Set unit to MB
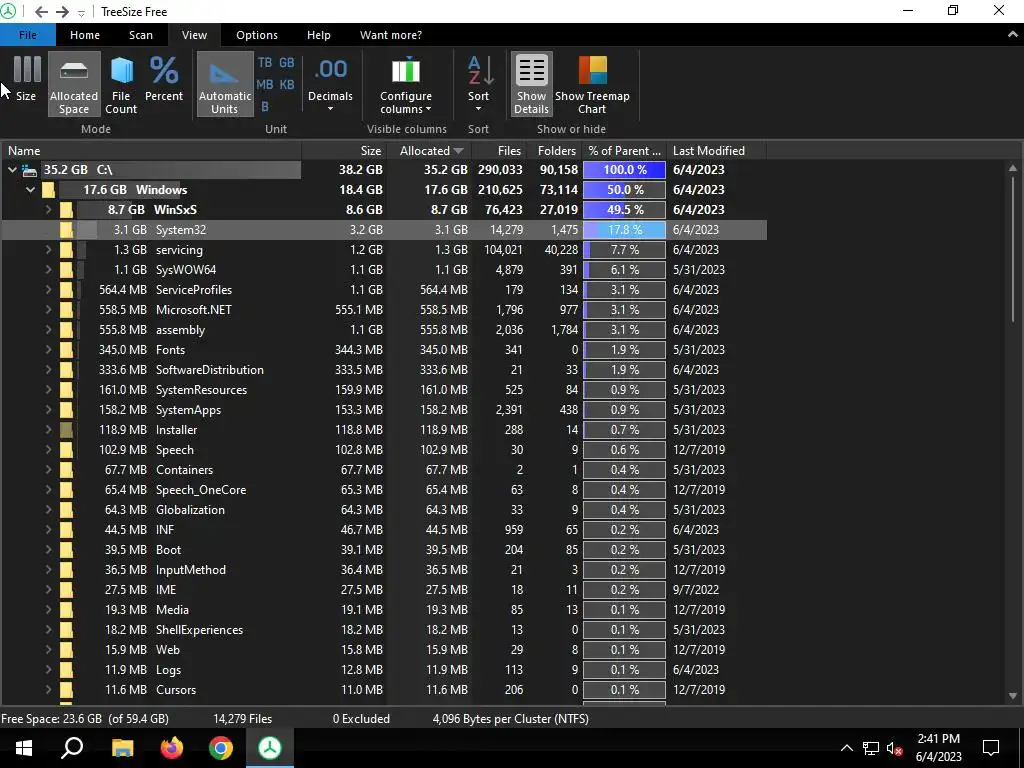This screenshot has width=1024, height=768. point(264,84)
